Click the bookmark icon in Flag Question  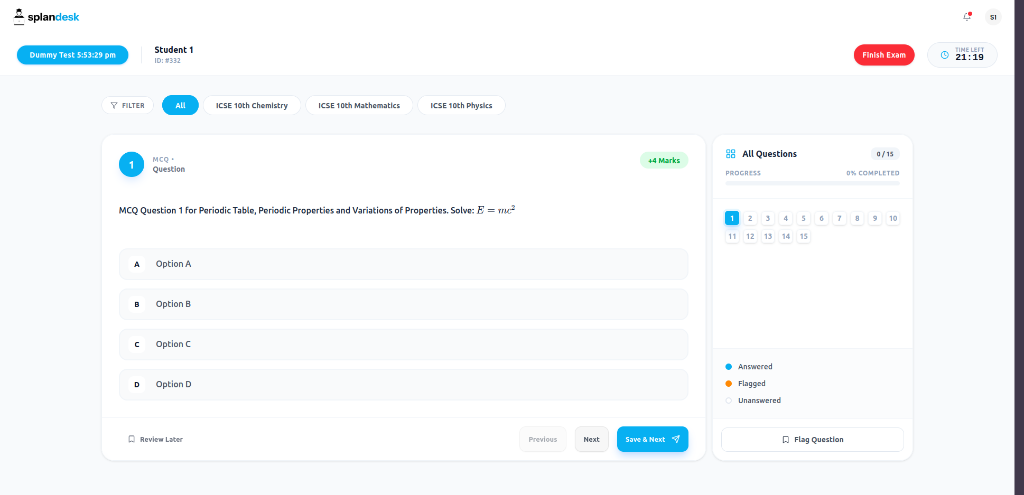pos(786,439)
